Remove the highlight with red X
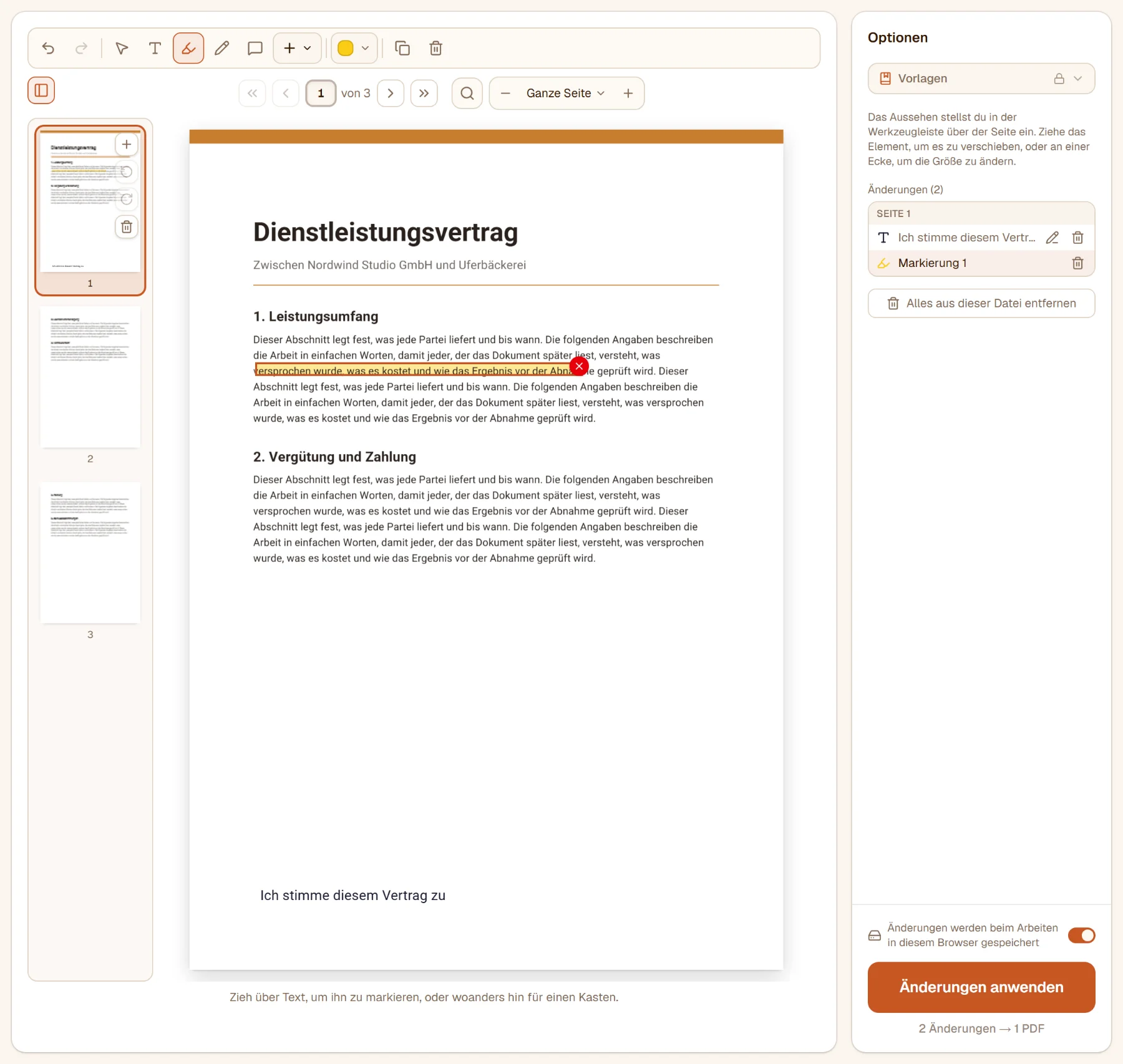 579,366
